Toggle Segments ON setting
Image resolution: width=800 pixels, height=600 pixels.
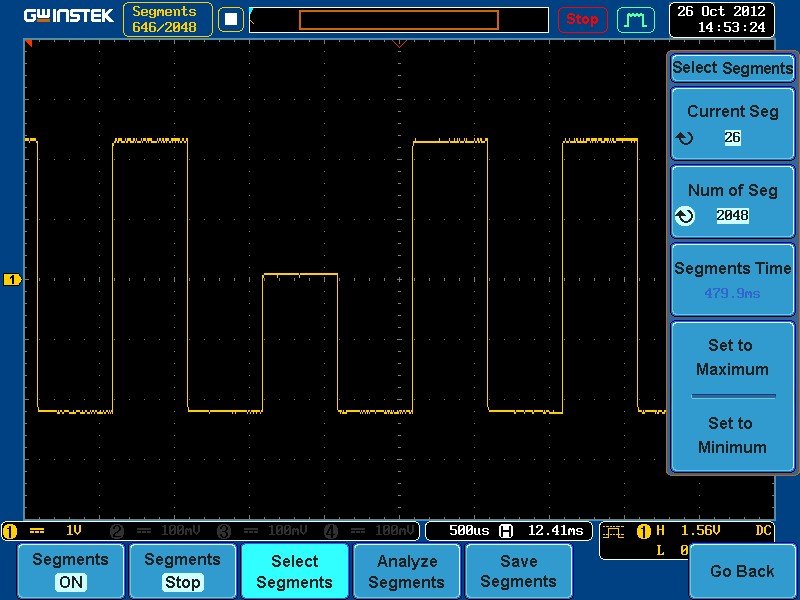(x=70, y=571)
